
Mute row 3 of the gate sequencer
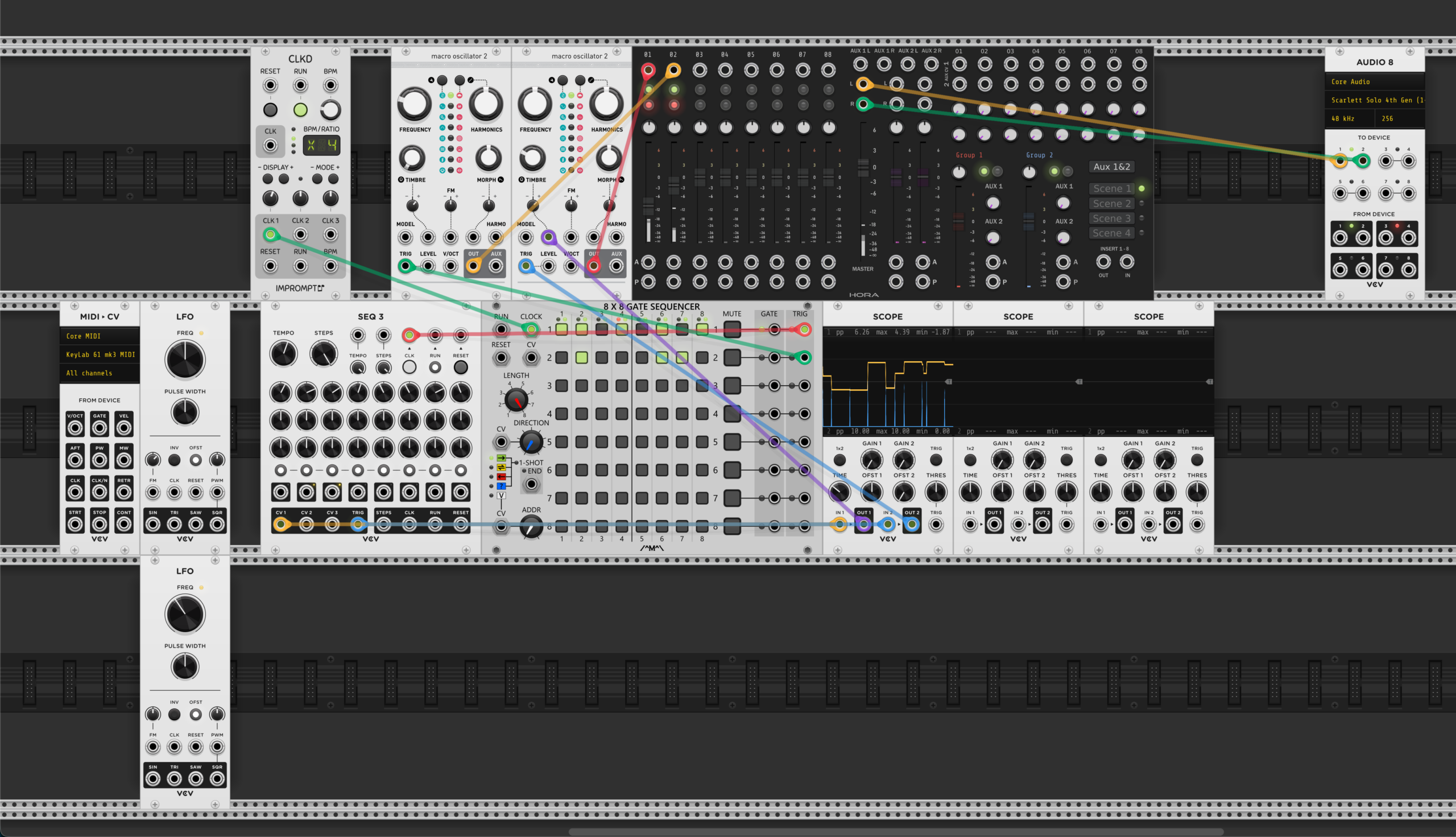coord(731,385)
